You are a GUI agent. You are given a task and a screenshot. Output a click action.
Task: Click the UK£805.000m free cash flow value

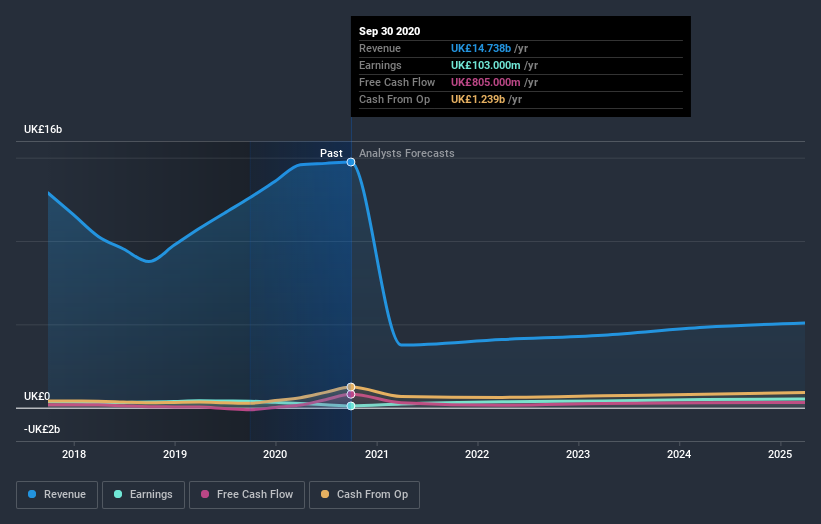coord(485,82)
